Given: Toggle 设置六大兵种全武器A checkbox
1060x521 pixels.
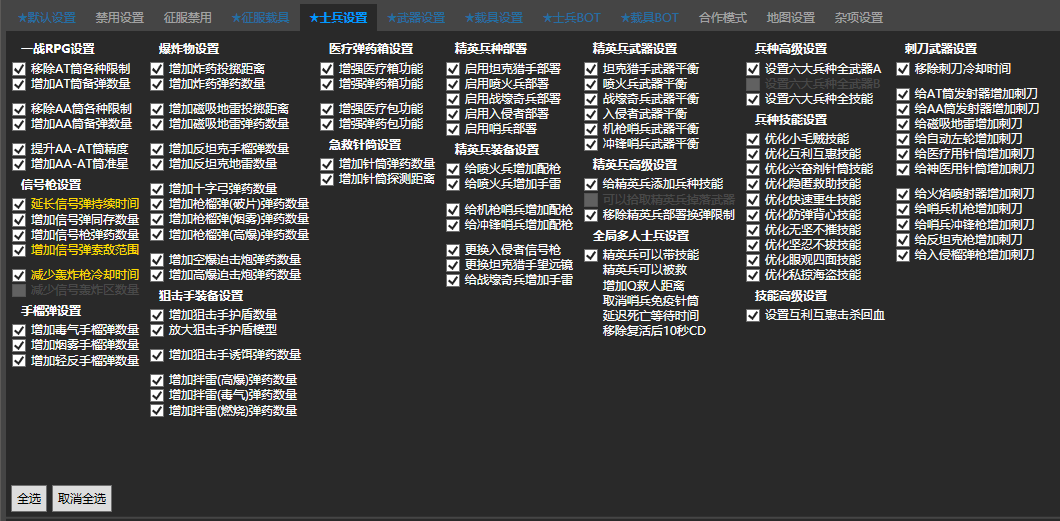Looking at the screenshot, I should (x=754, y=69).
